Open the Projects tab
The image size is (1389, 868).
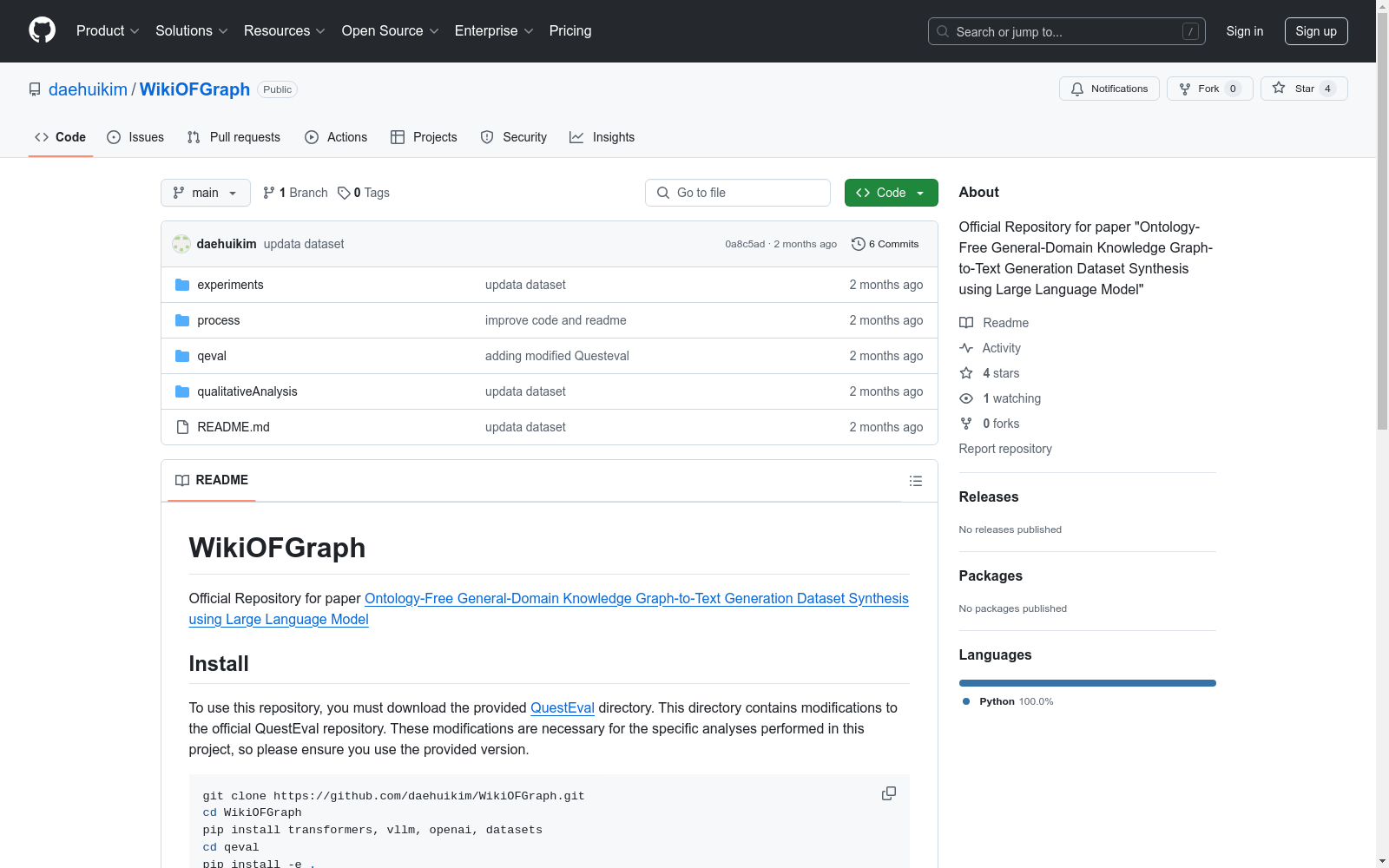pyautogui.click(x=424, y=137)
